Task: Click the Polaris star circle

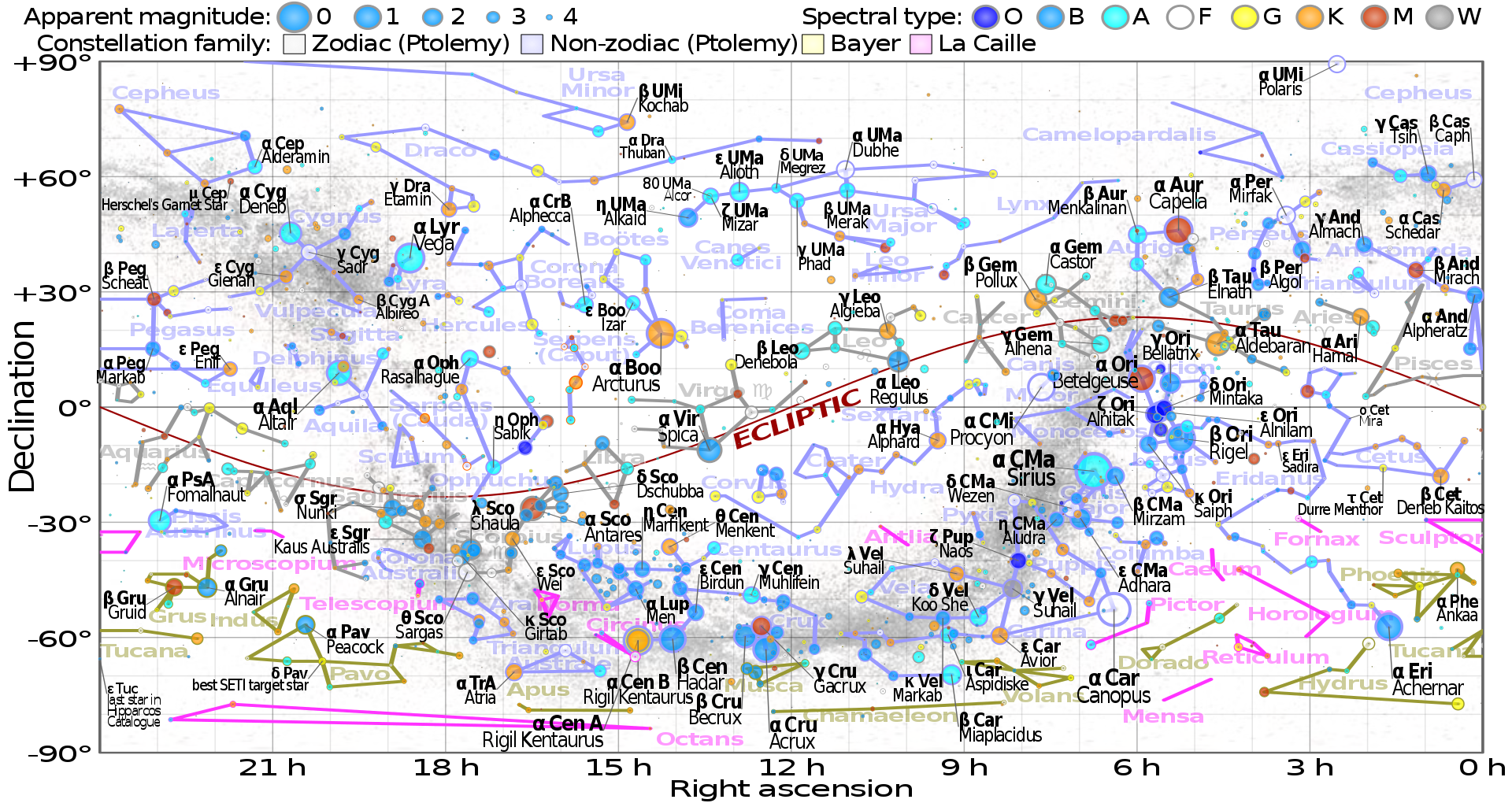Action: click(1336, 64)
